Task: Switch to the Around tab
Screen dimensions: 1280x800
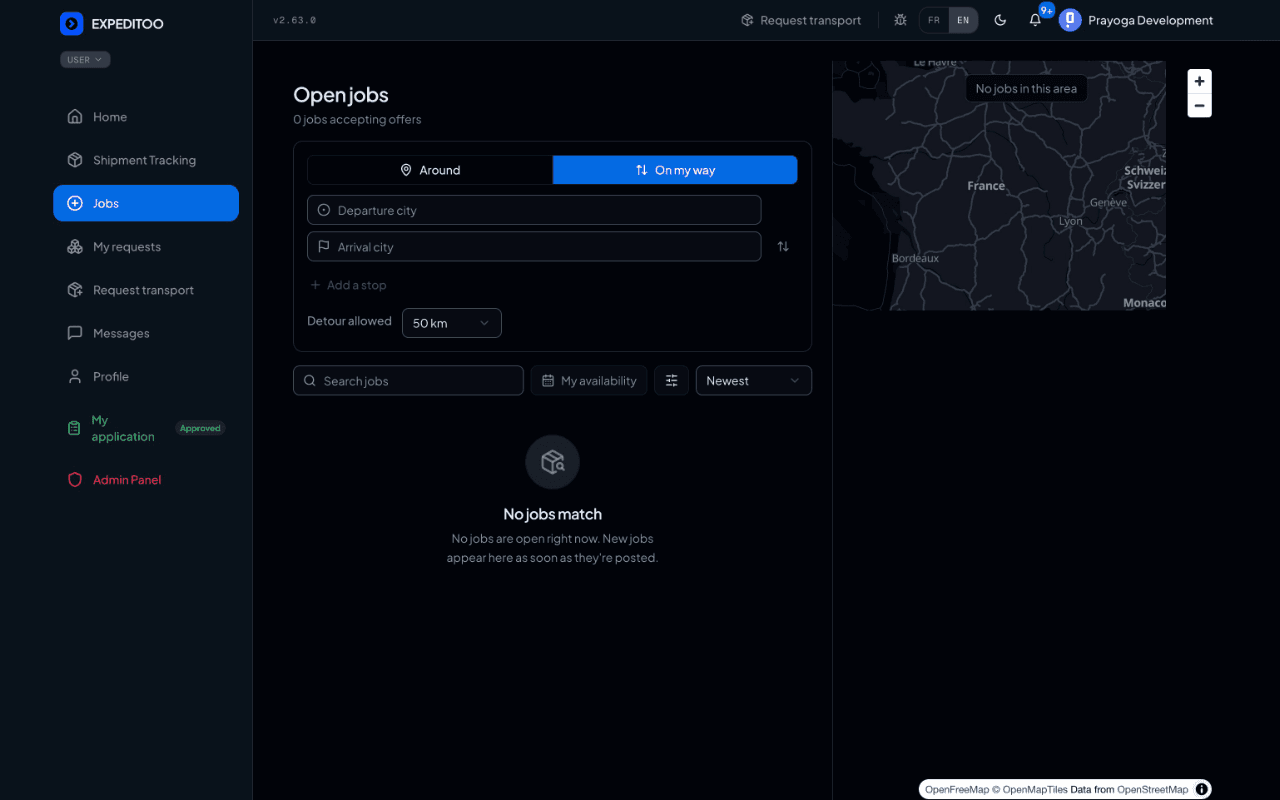Action: 430,170
